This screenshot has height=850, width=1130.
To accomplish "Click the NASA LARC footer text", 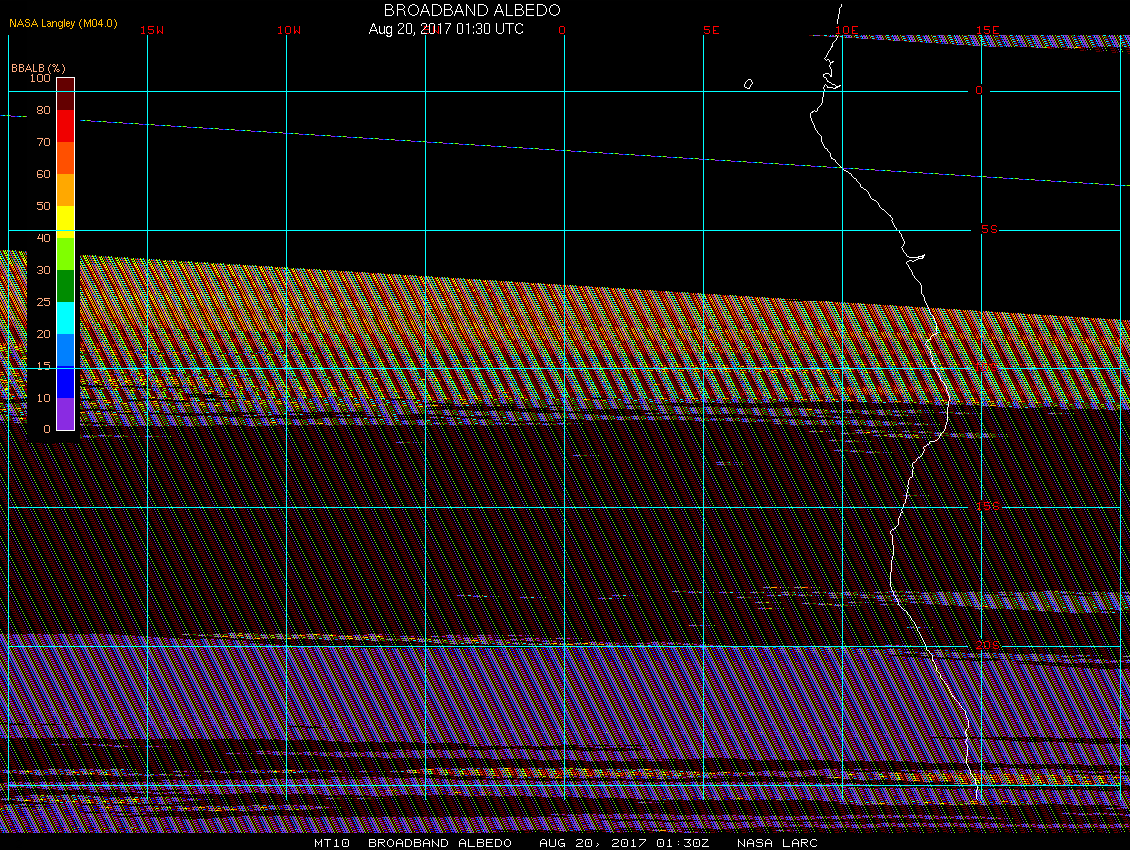I will 777,843.
